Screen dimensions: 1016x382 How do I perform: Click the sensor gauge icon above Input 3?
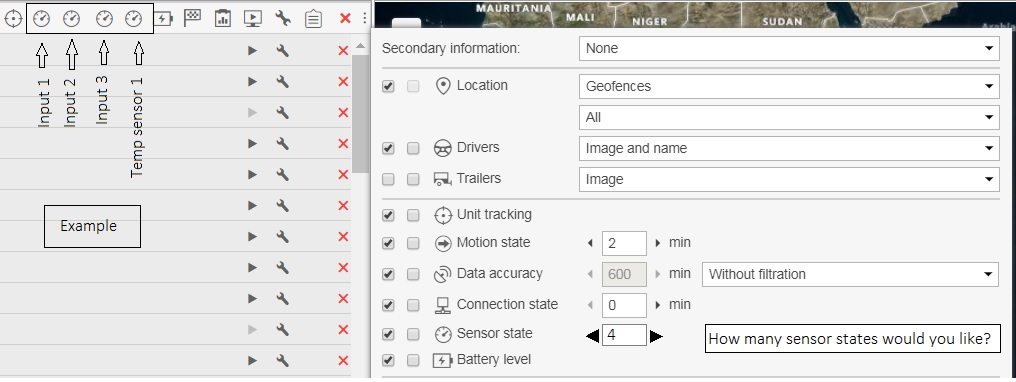tap(104, 19)
